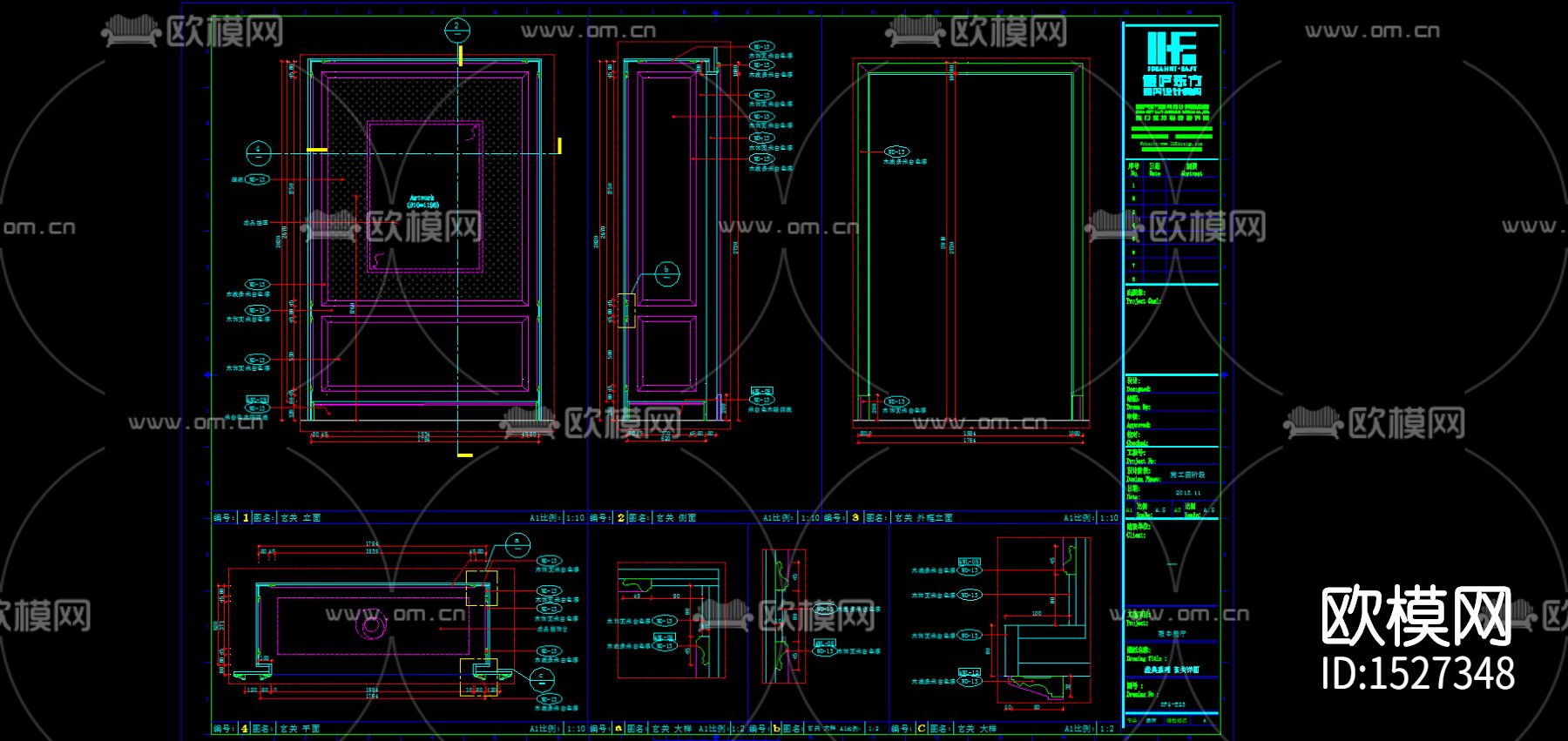This screenshot has width=1568, height=741.
Task: Click the company logo in the title block
Action: [1172, 63]
